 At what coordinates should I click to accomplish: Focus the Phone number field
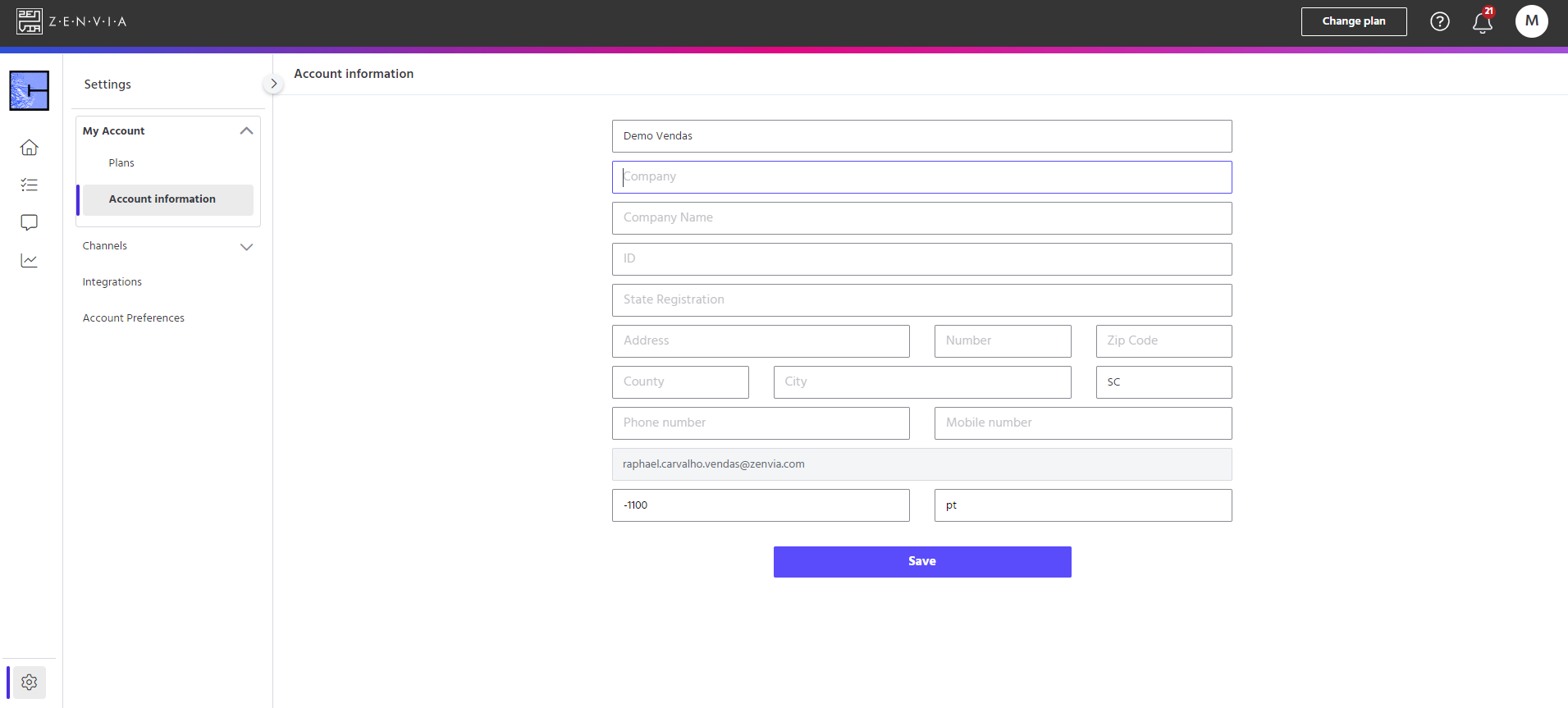coord(761,423)
